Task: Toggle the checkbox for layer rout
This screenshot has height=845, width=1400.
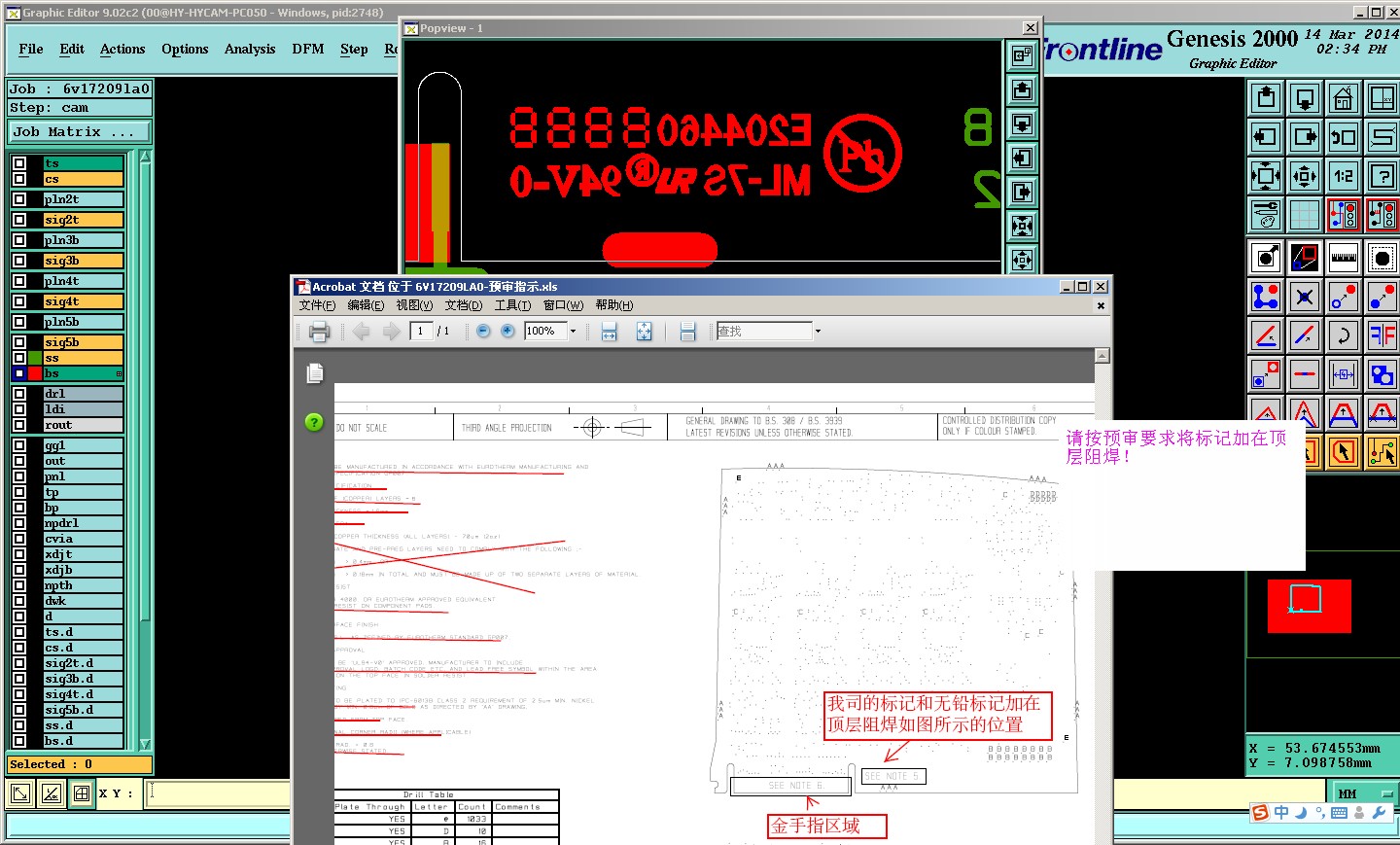Action: (19, 425)
